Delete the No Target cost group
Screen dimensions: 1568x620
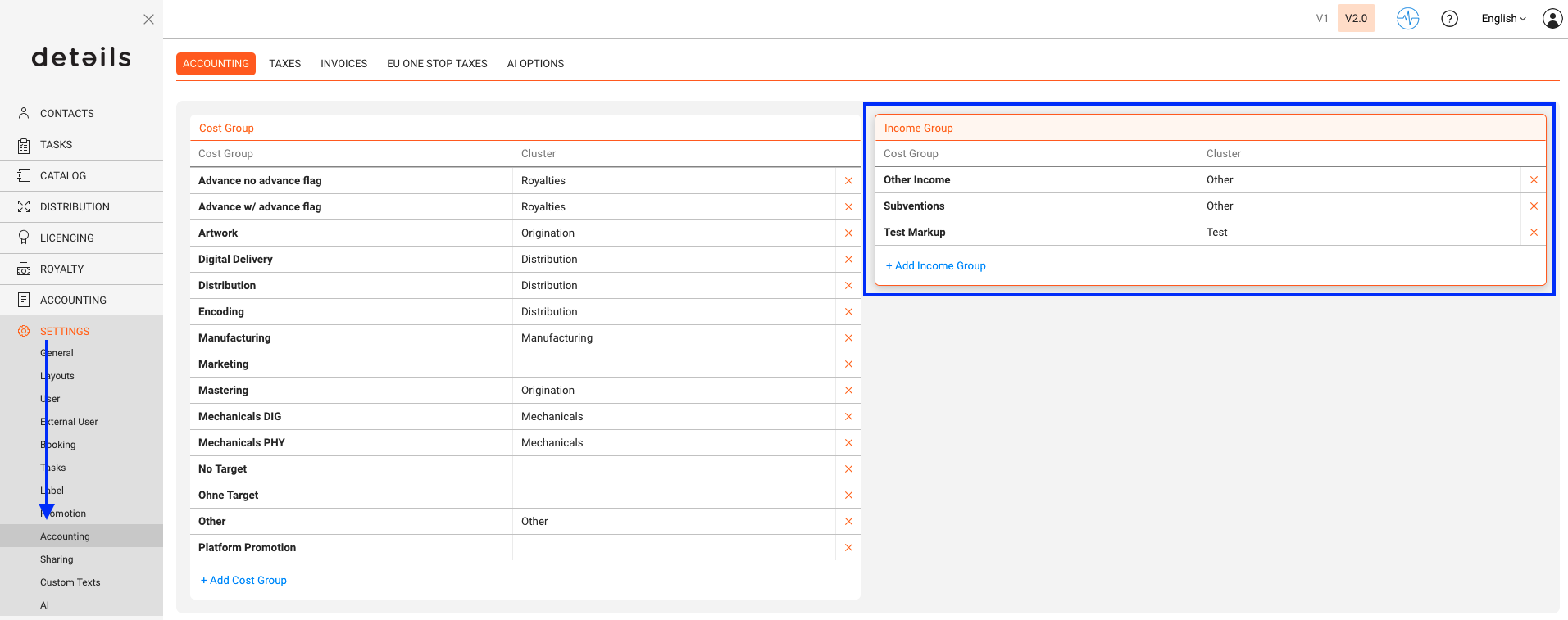click(848, 468)
